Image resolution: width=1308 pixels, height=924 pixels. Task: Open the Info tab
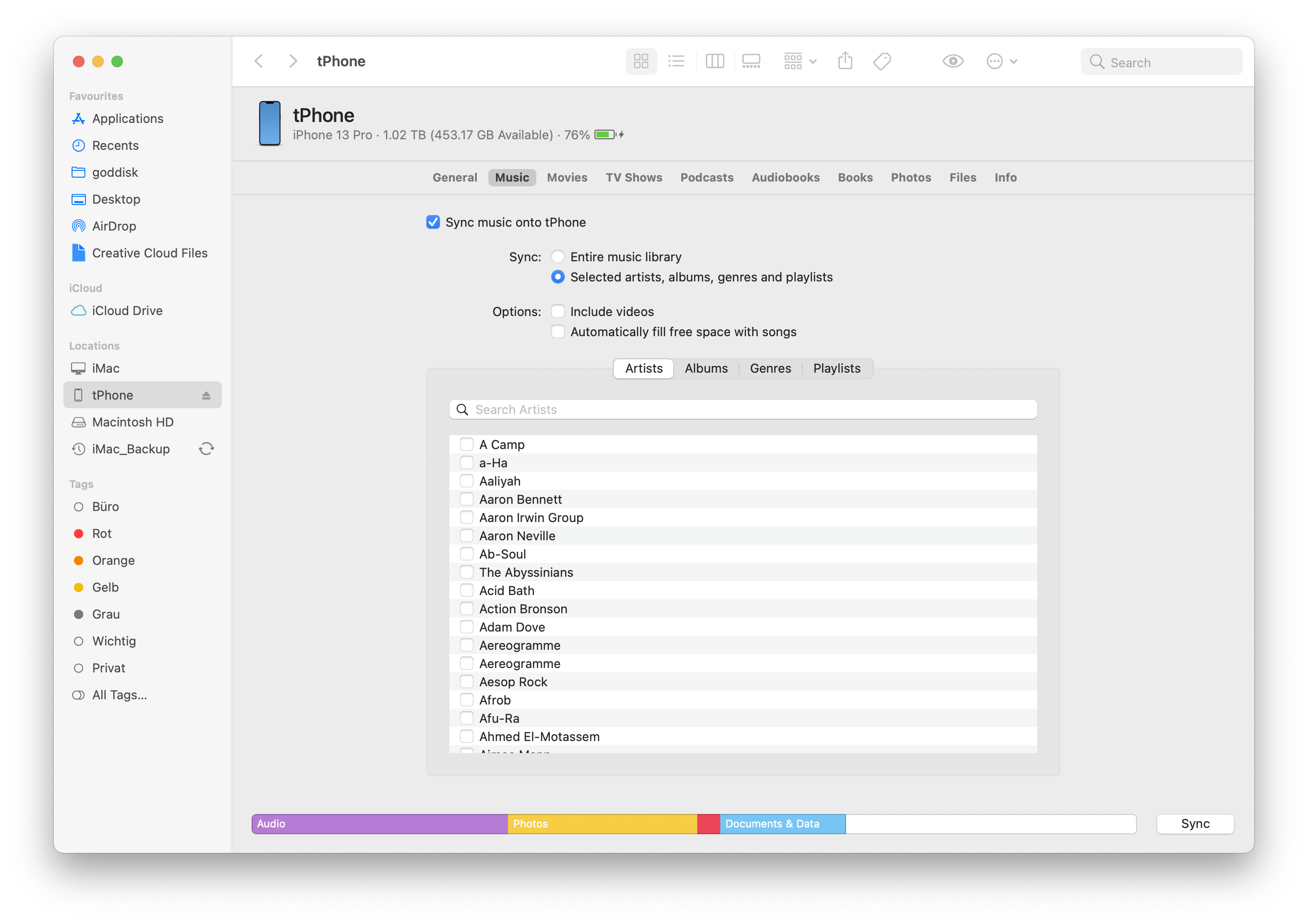(1005, 178)
